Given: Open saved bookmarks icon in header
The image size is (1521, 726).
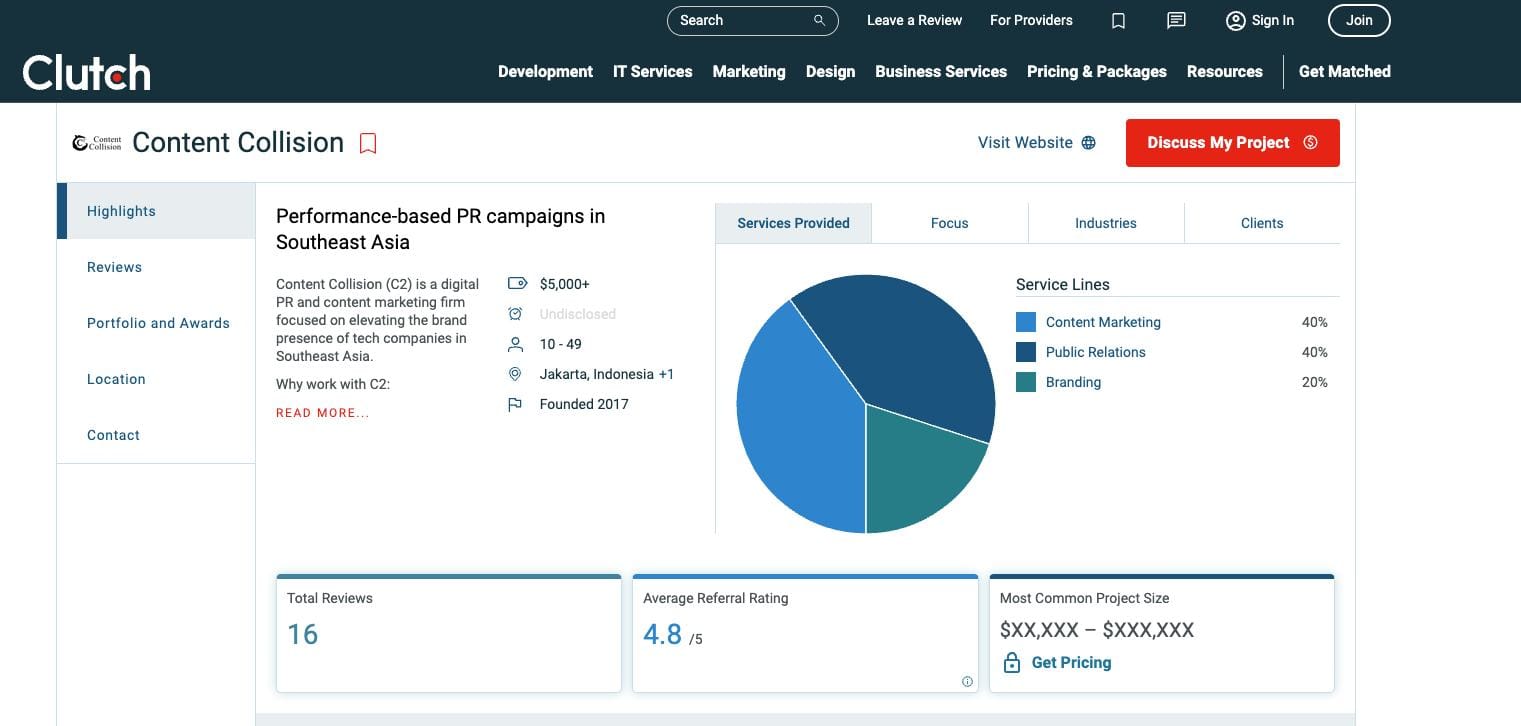Looking at the screenshot, I should [1119, 21].
